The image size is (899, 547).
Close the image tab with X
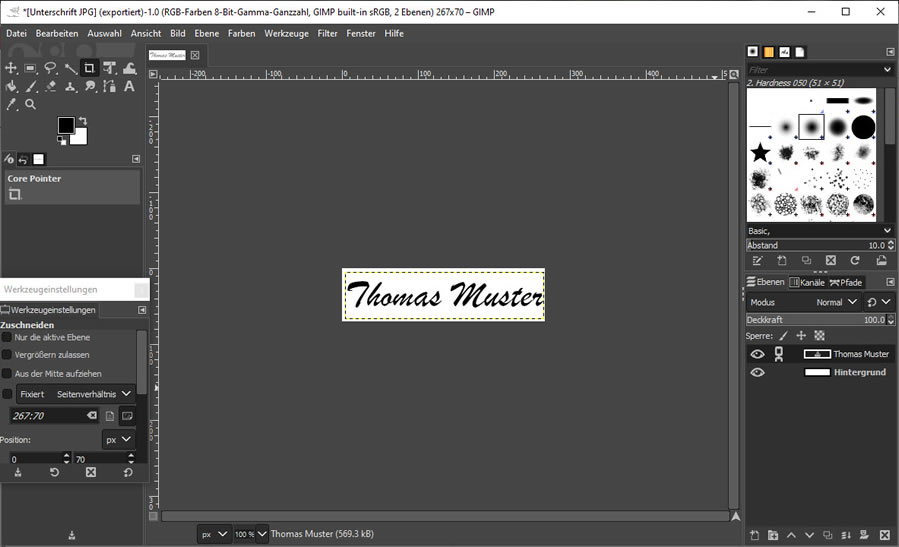tap(195, 55)
